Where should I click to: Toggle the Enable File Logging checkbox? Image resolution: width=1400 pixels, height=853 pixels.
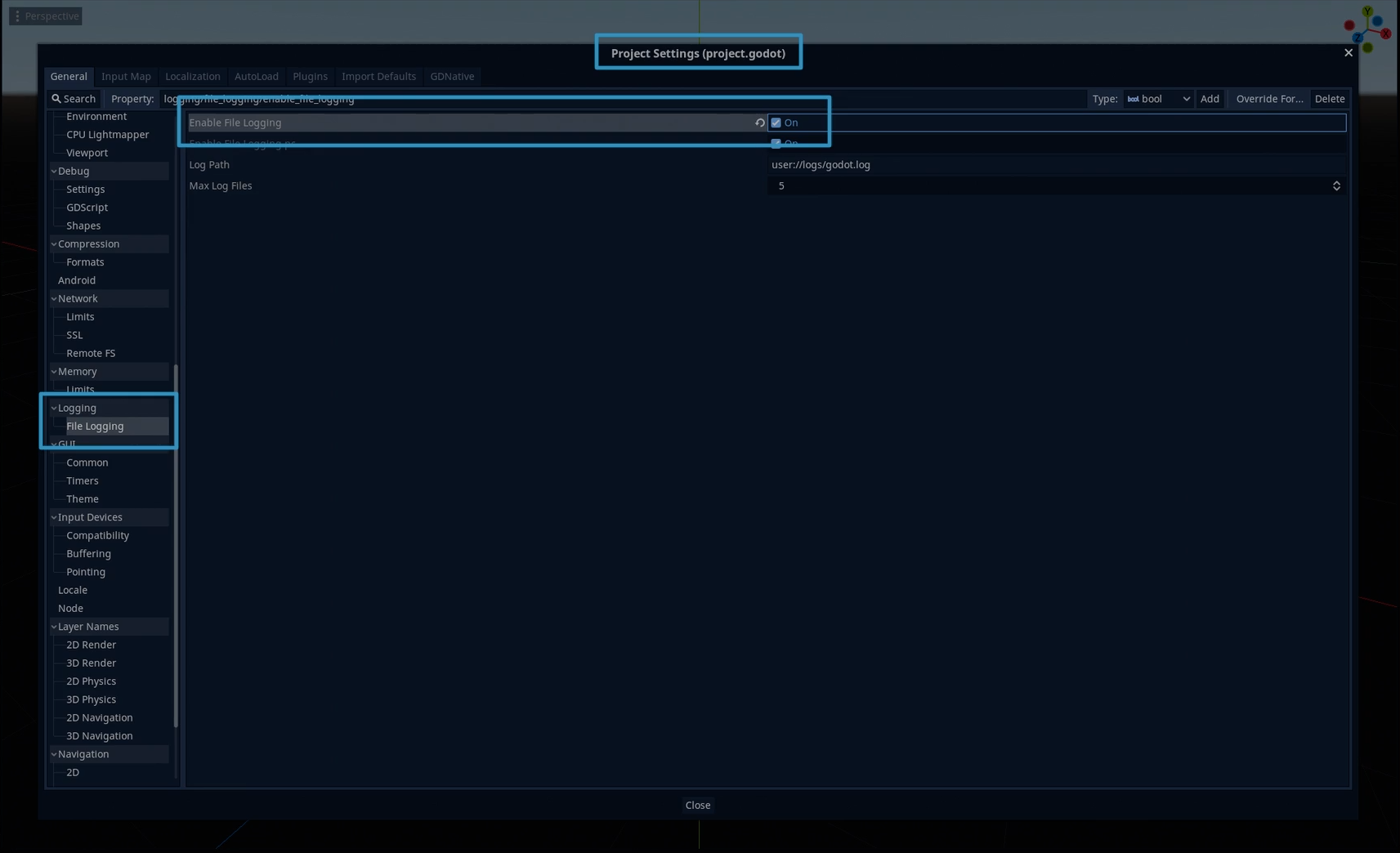coord(776,123)
